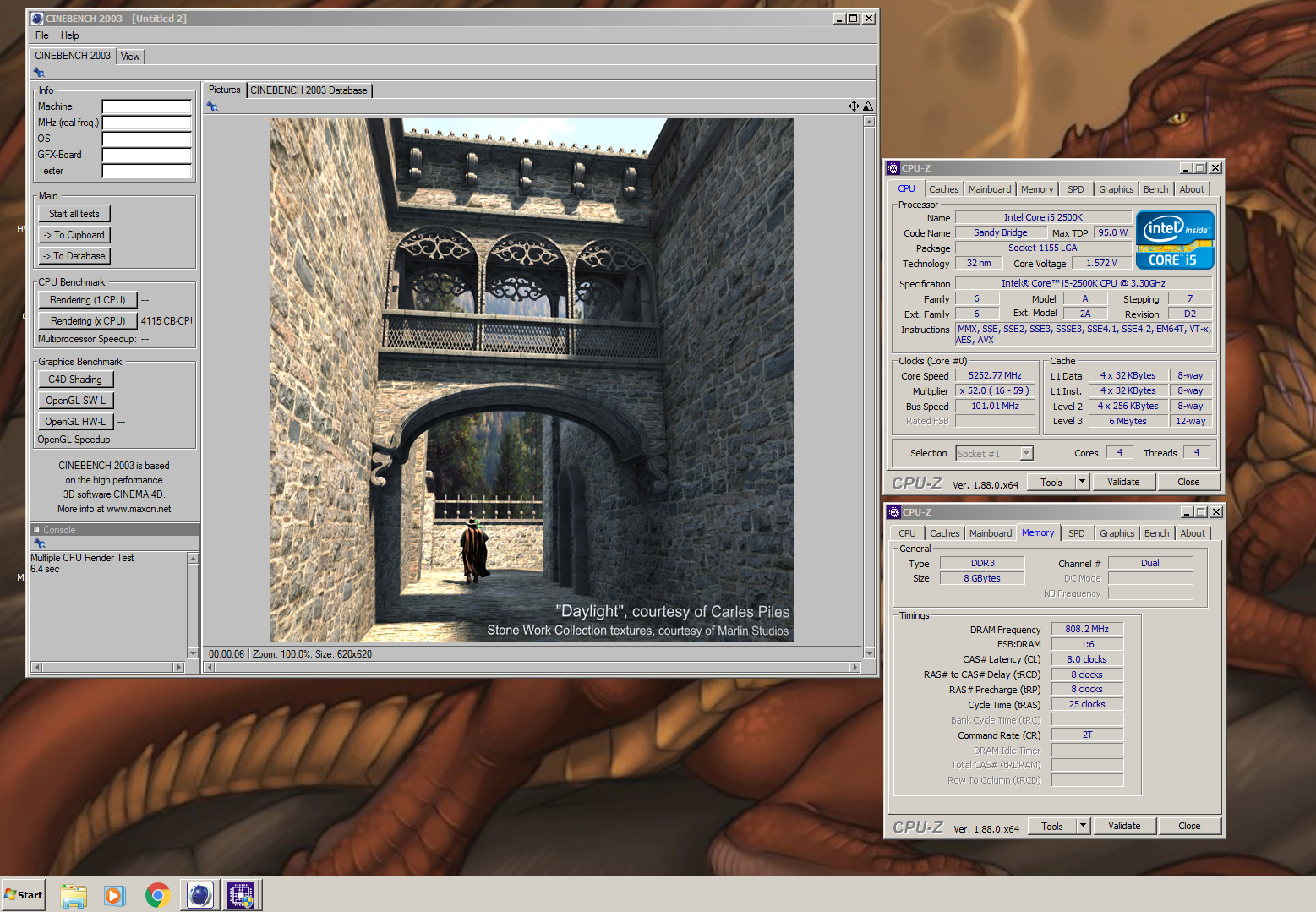Run the OpenGL HW-L benchmark
This screenshot has width=1316, height=912.
(75, 422)
